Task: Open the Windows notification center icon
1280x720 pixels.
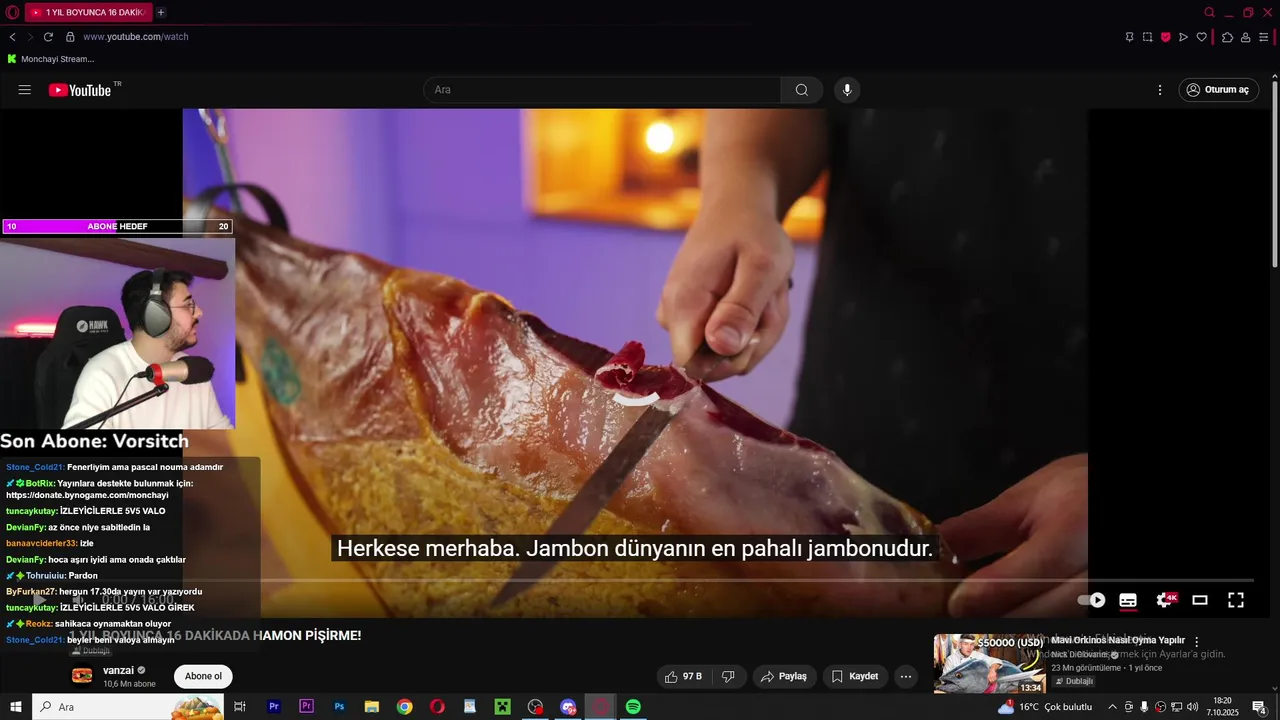Action: point(1259,707)
